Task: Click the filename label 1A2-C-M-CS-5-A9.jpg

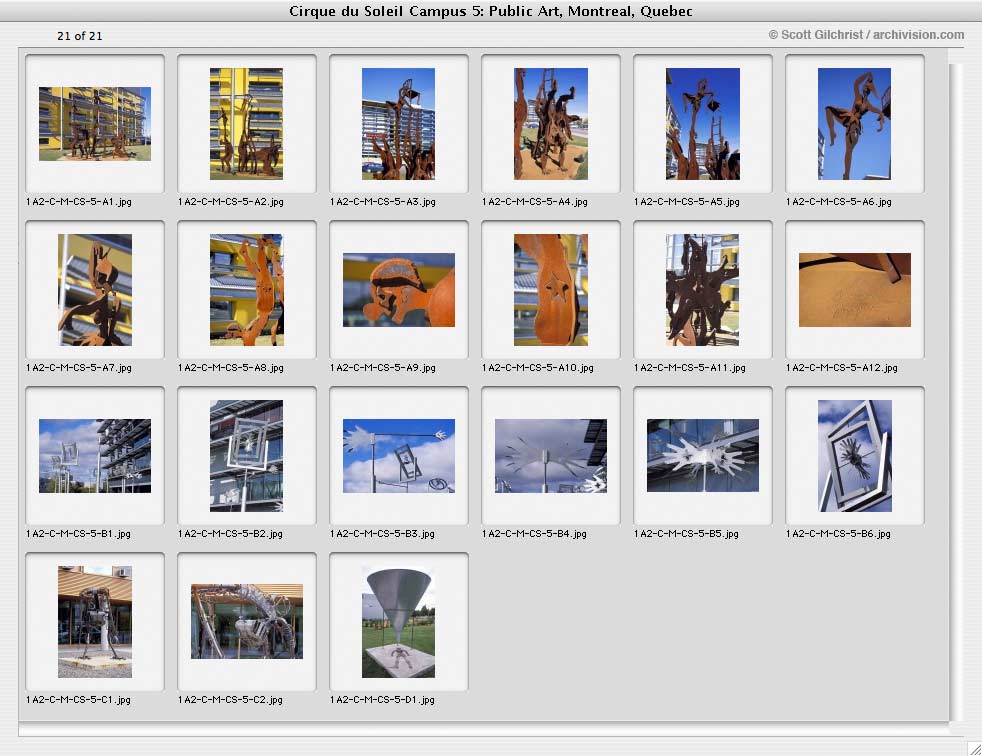Action: pos(383,368)
